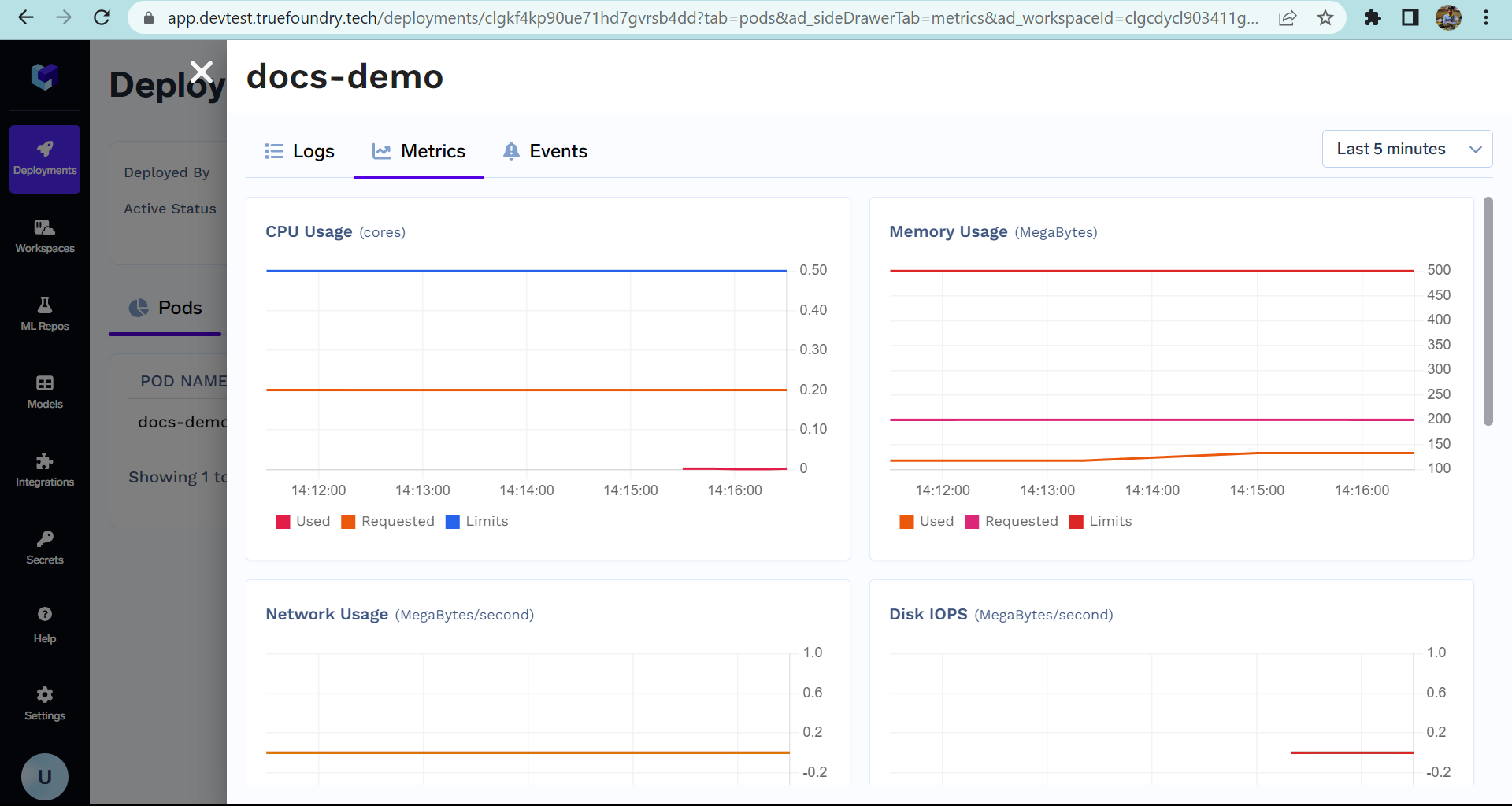1512x806 pixels.
Task: Click the metrics panel vertical scrollbar
Action: click(x=1488, y=311)
